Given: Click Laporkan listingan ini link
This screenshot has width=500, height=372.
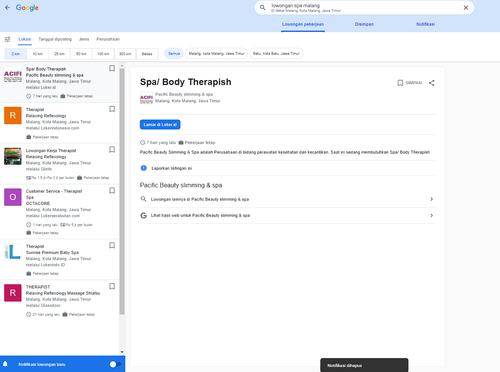Looking at the screenshot, I should pos(172,168).
